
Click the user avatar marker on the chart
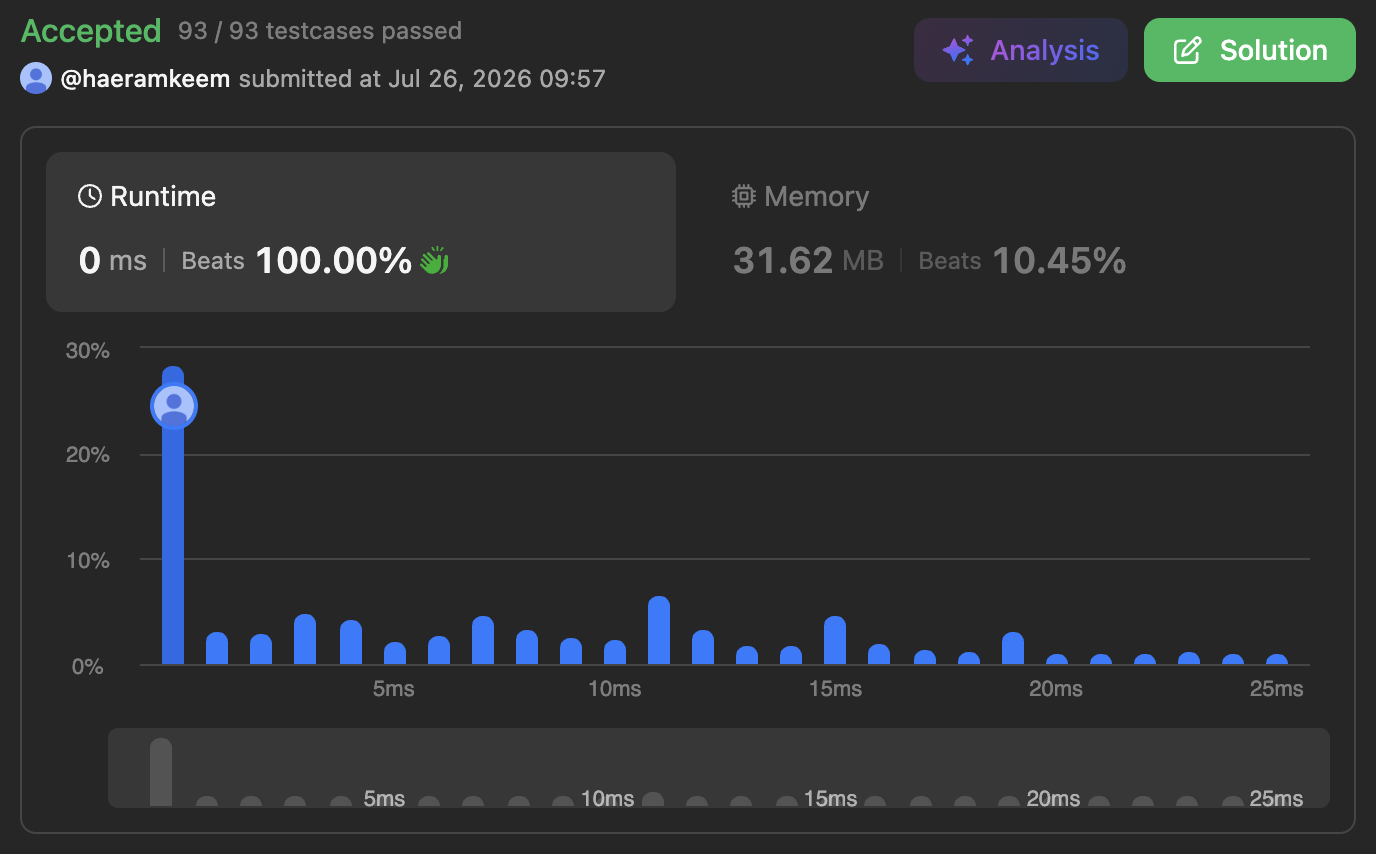click(x=174, y=406)
